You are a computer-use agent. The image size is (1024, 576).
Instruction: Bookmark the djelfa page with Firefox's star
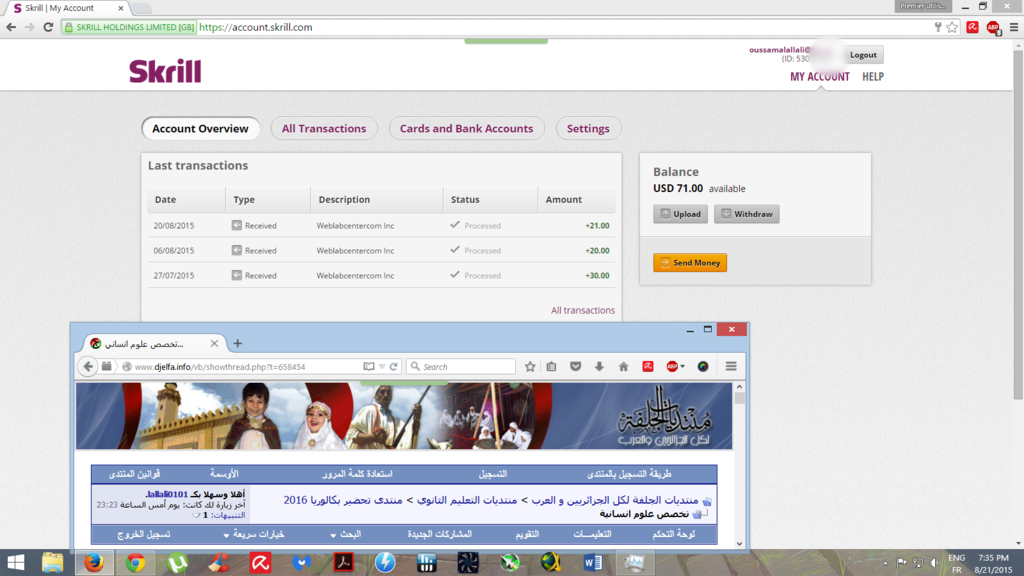pyautogui.click(x=530, y=366)
